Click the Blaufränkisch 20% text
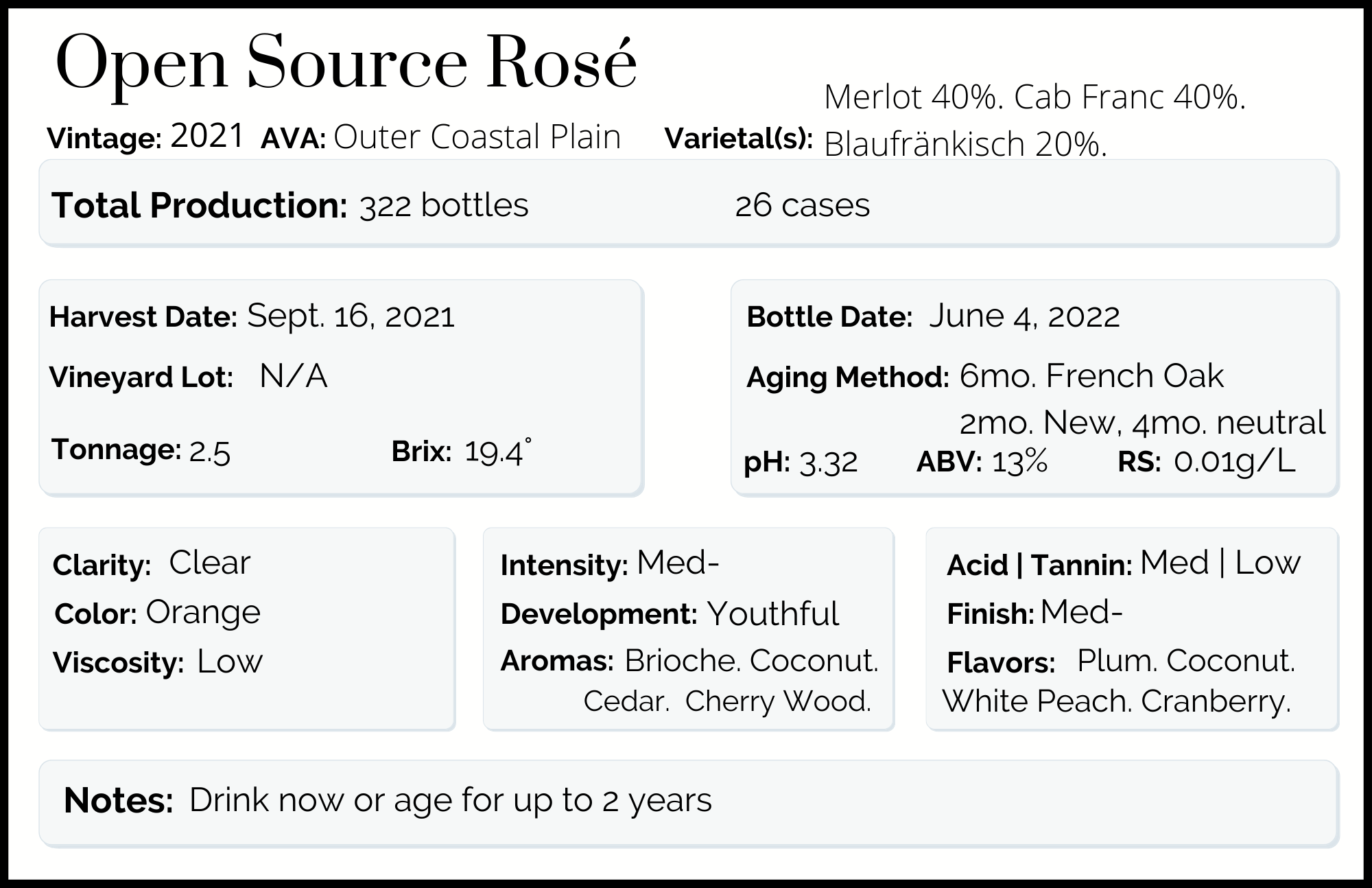This screenshot has width=1372, height=888. (x=965, y=144)
